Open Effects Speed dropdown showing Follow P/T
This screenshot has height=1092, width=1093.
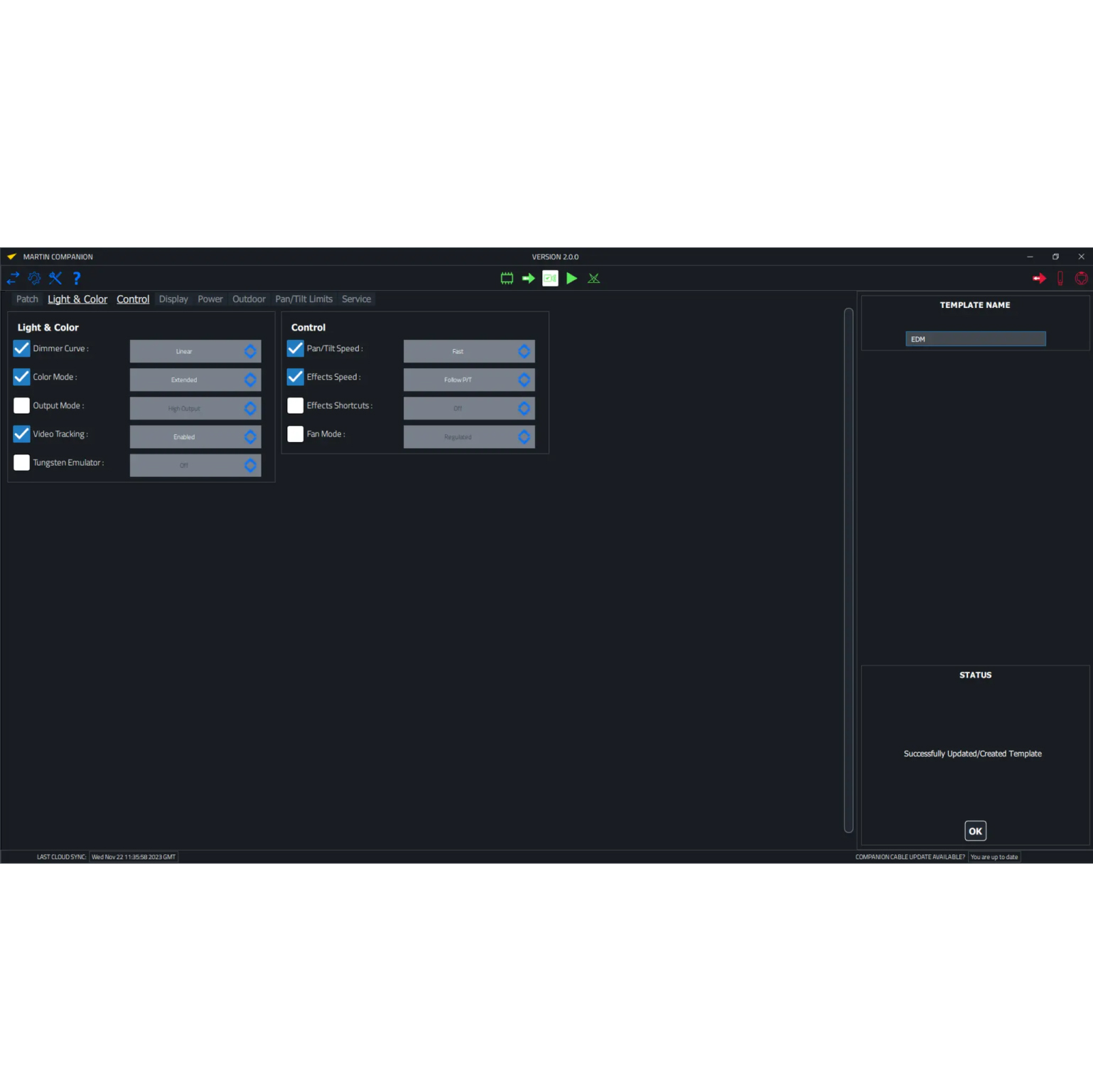point(468,380)
